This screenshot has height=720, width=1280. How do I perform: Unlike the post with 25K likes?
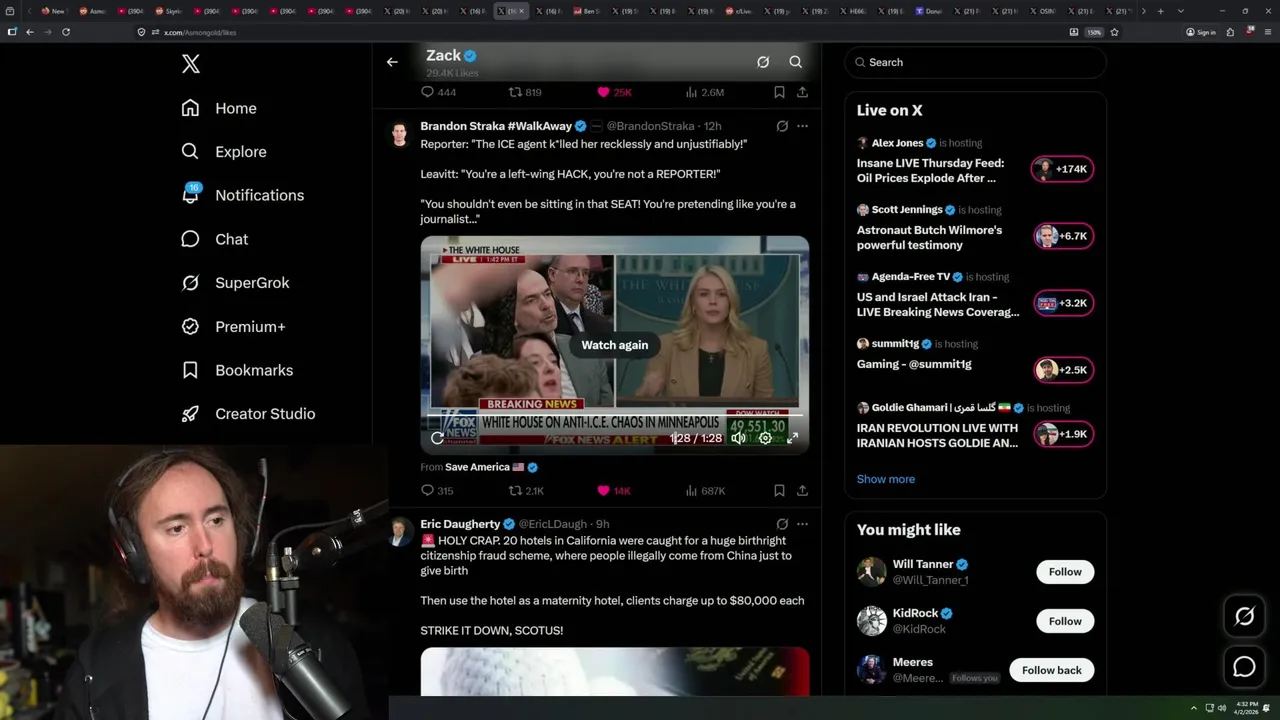click(614, 92)
